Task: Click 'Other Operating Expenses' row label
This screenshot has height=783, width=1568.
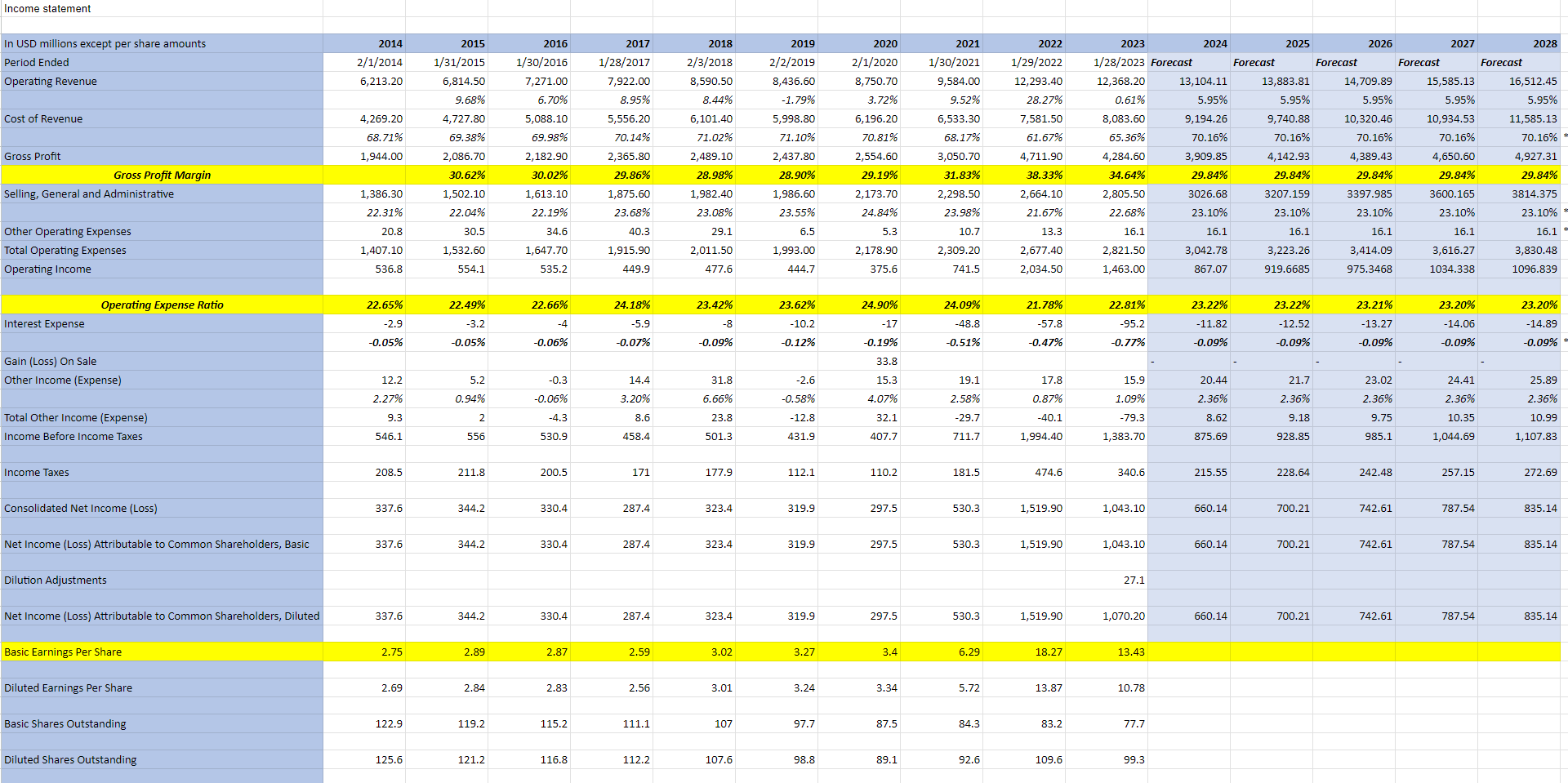Action: click(x=162, y=232)
